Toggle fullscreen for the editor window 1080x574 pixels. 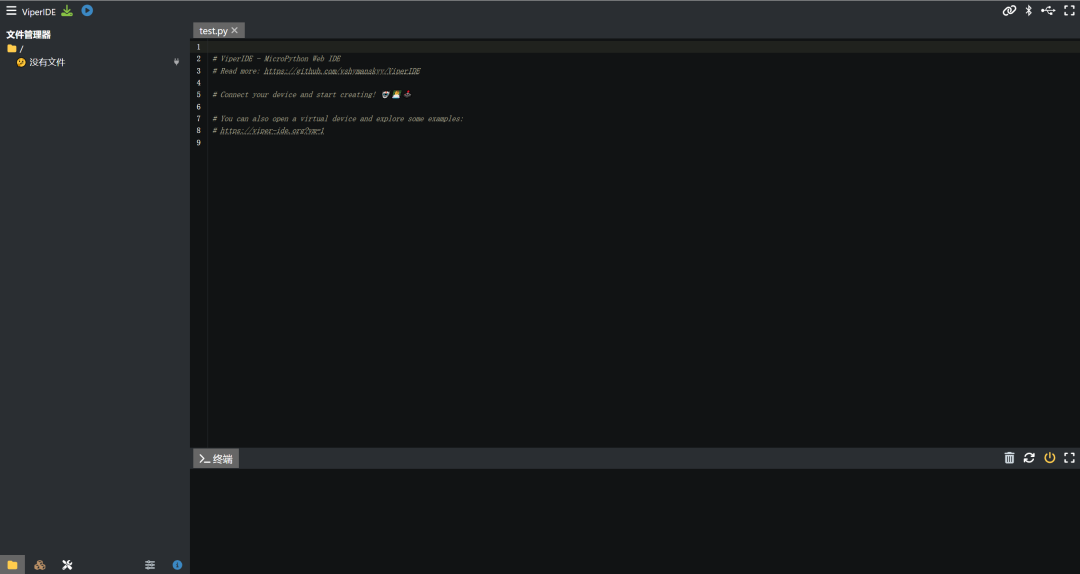tap(1069, 11)
